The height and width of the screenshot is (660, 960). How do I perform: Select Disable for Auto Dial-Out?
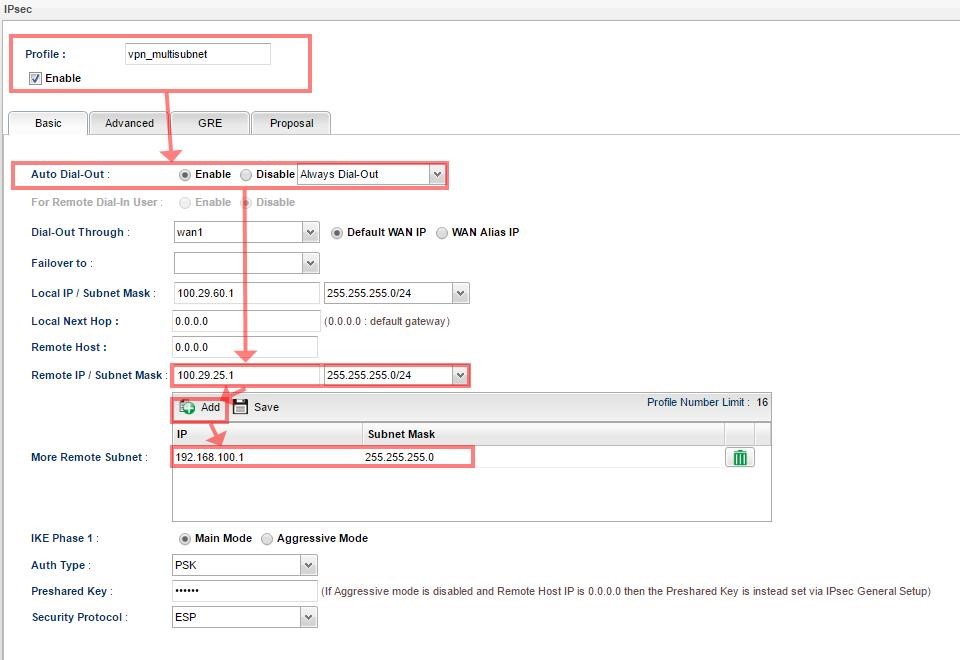(246, 174)
